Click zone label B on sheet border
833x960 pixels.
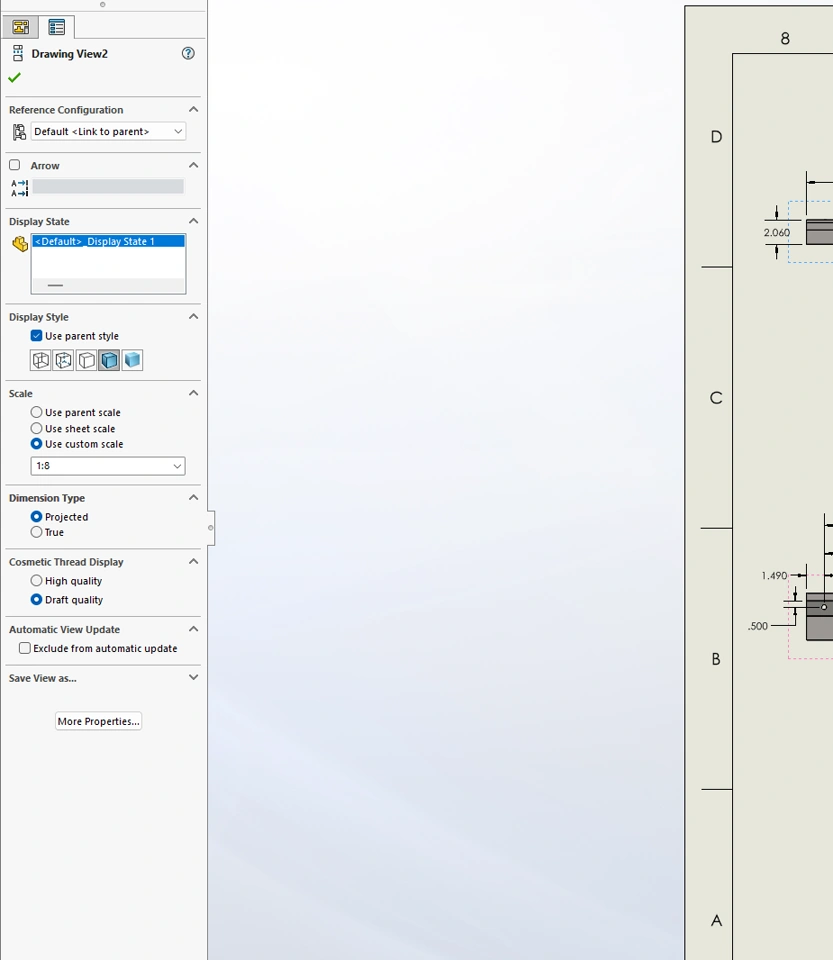coord(716,659)
